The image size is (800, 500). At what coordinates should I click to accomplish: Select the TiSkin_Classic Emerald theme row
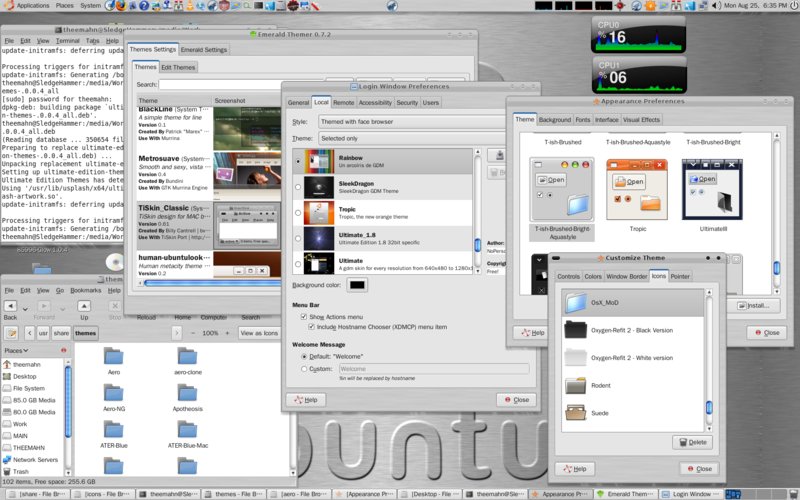(x=209, y=225)
